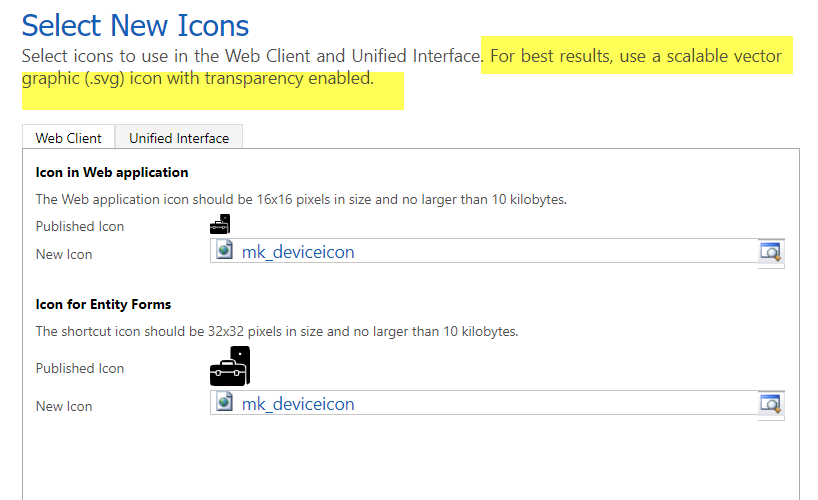Click web resource icon in Web application field
This screenshot has height=500, width=818.
[x=224, y=251]
